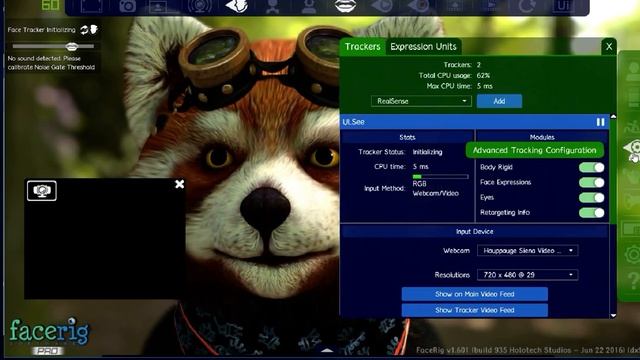The height and width of the screenshot is (360, 640).
Task: Click Show Tracker Video Feed
Action: [474, 310]
